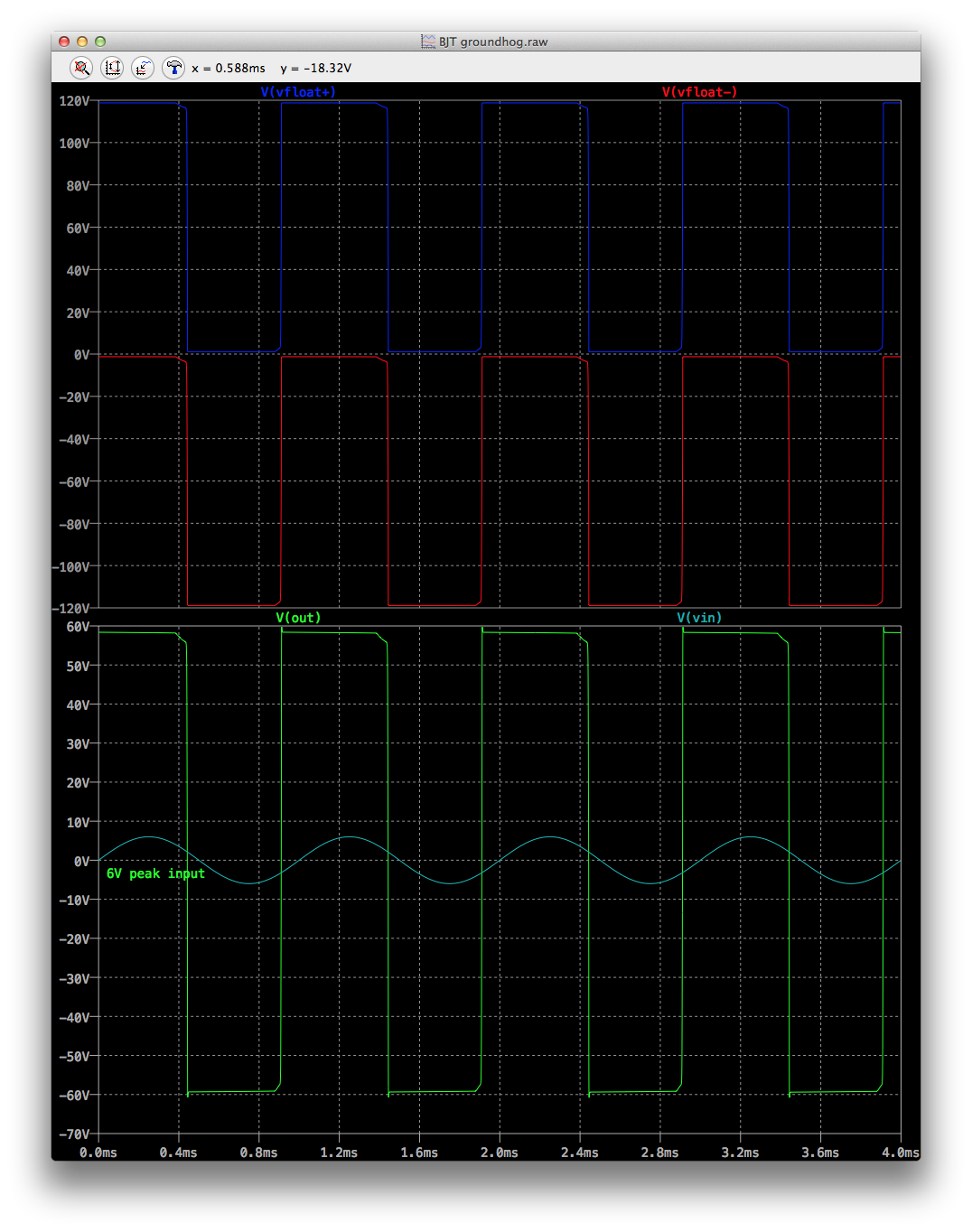Click the 2.0ms time axis label
This screenshot has width=972, height=1232.
pos(500,1153)
